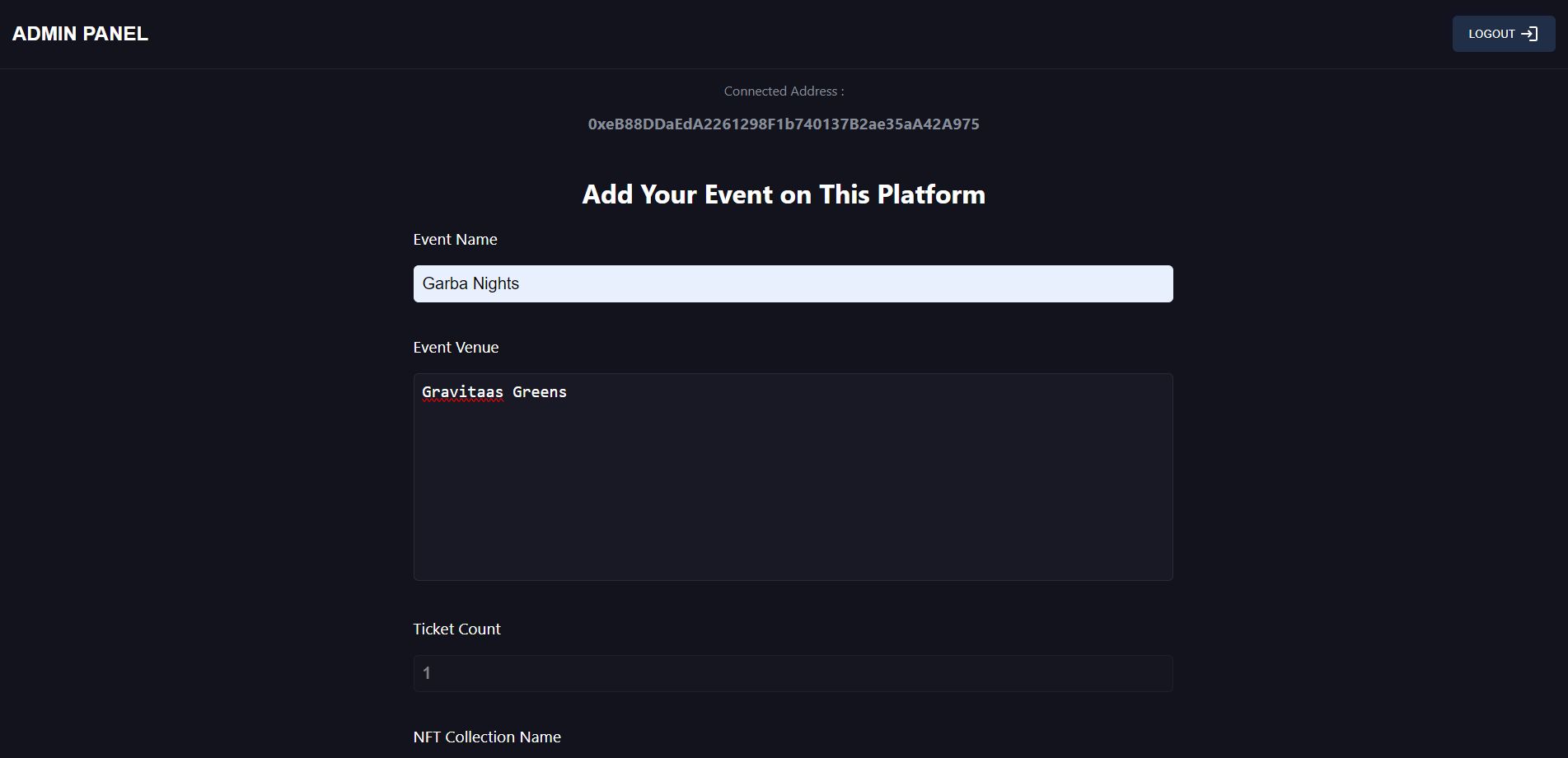Image resolution: width=1568 pixels, height=758 pixels.
Task: Focus the Event Name input field
Action: (793, 283)
